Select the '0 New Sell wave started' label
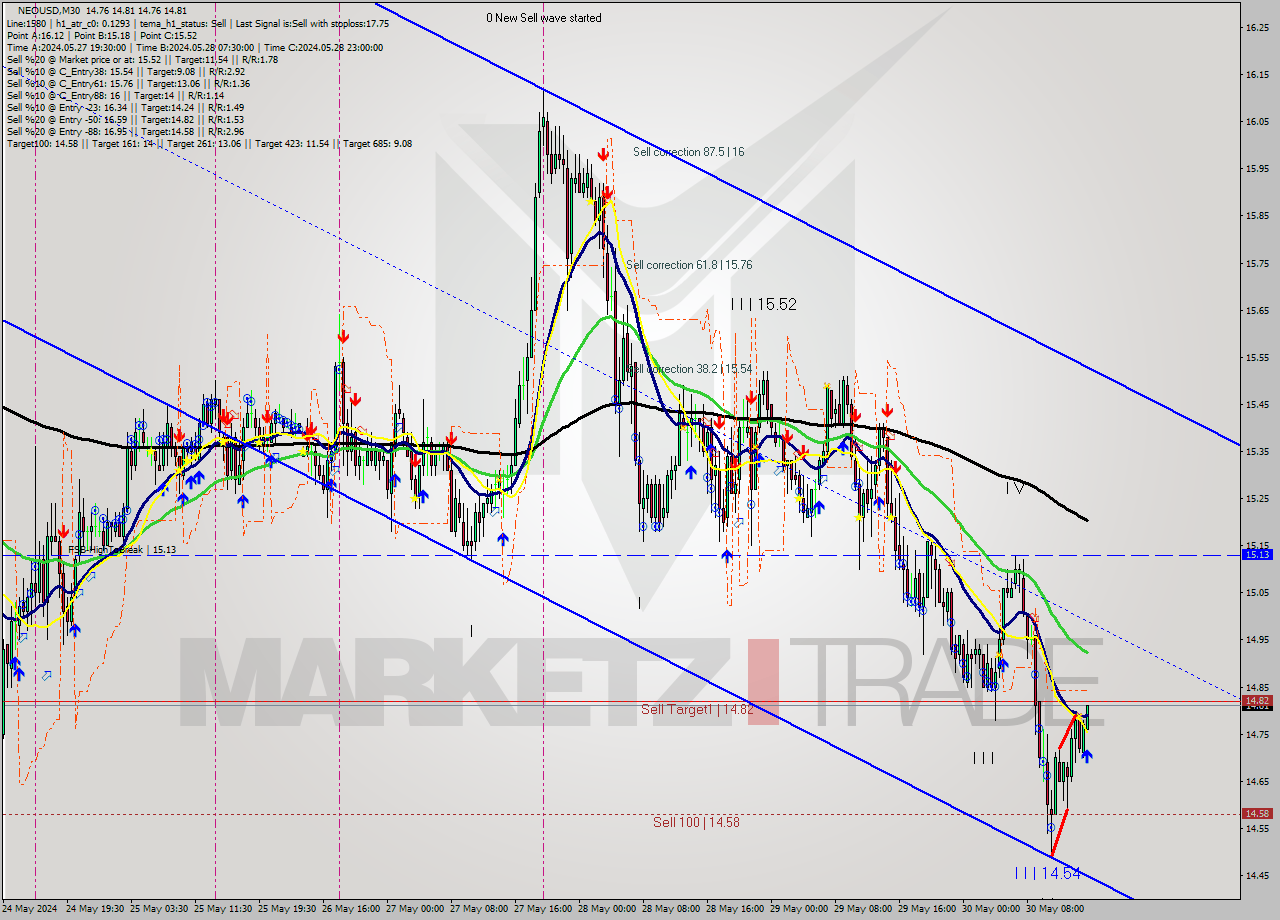 click(544, 18)
